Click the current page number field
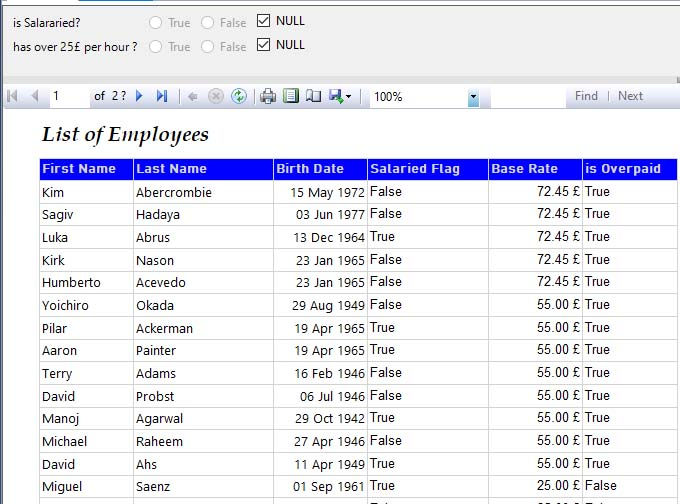Screen dimensions: 680x504 (x=69, y=96)
